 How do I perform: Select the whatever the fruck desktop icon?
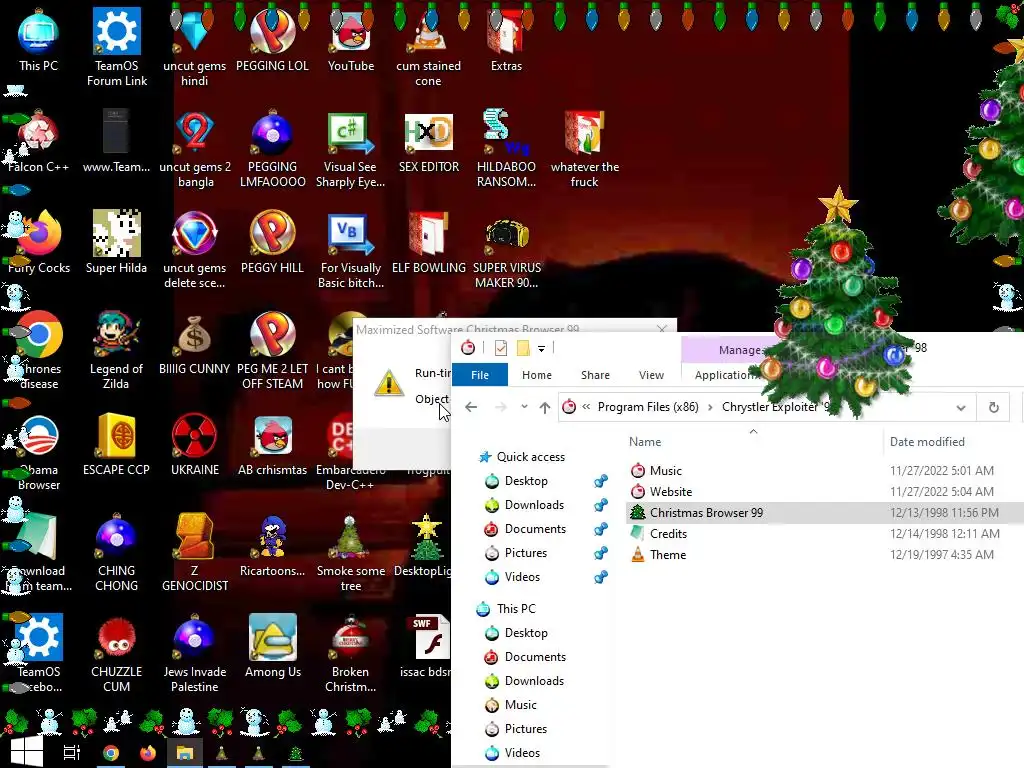[584, 149]
